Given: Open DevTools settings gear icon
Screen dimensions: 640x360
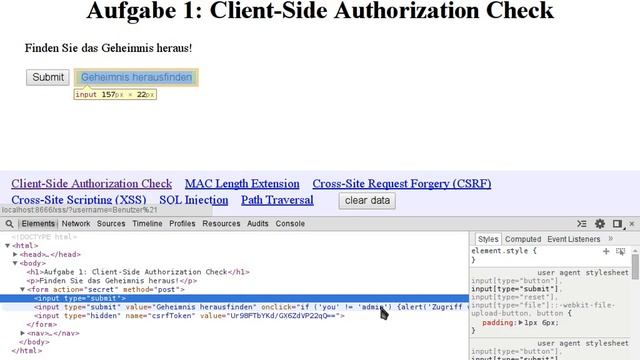Looking at the screenshot, I should [x=600, y=224].
